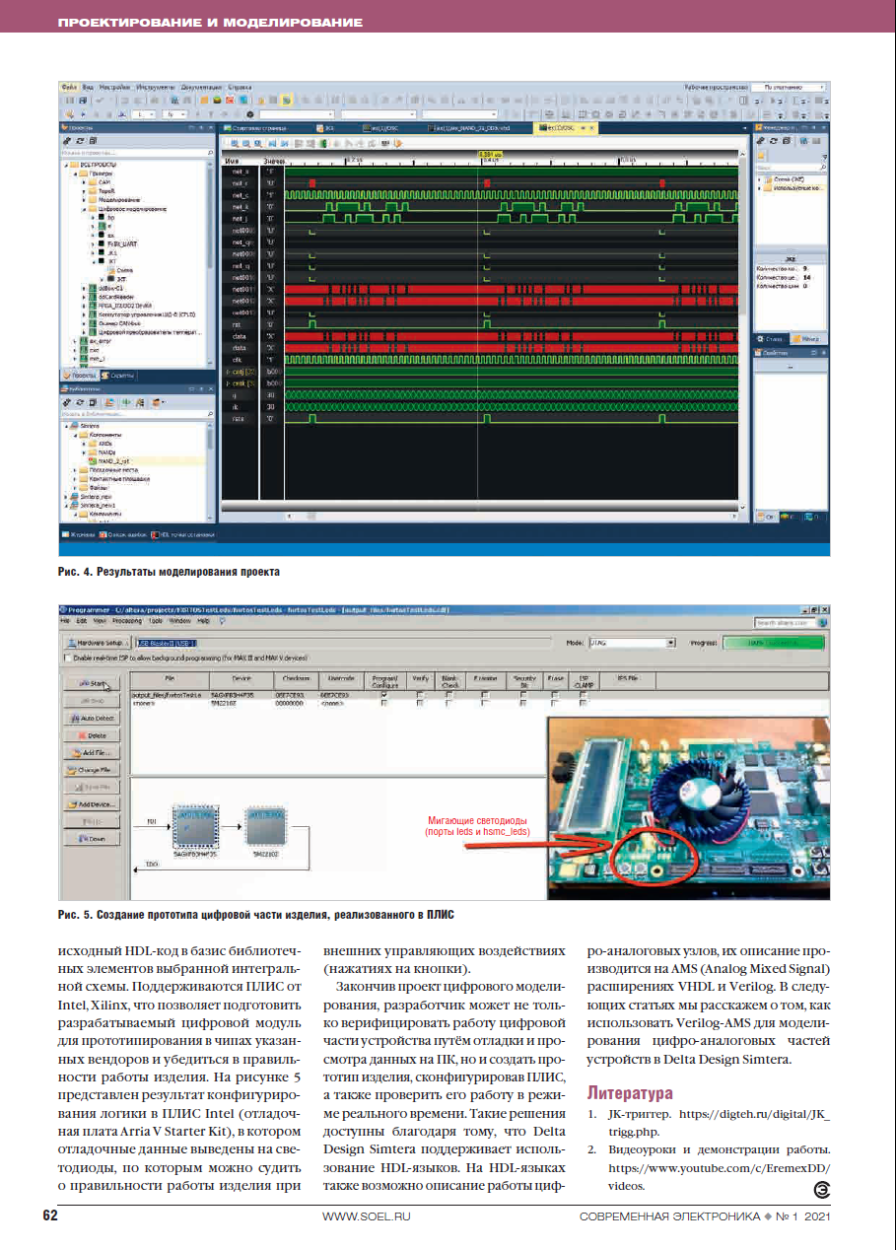Click the Add File... button
This screenshot has height=1250, width=896.
point(90,752)
